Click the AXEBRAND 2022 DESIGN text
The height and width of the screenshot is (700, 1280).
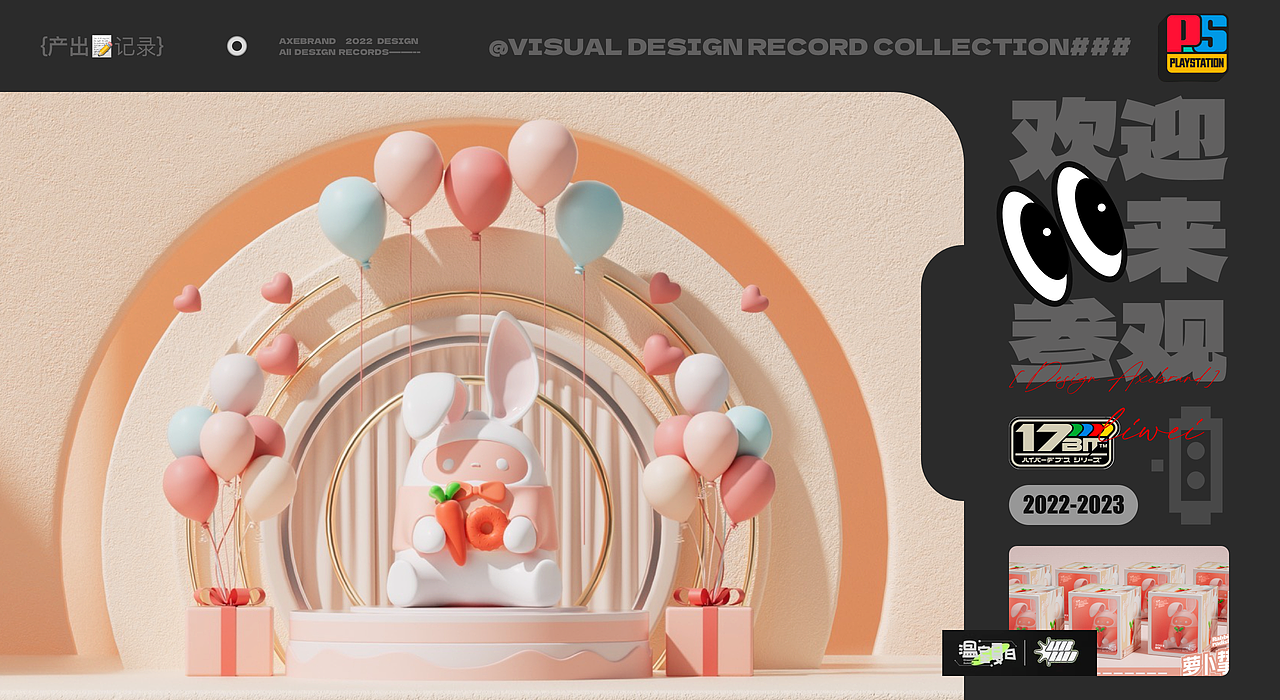348,41
